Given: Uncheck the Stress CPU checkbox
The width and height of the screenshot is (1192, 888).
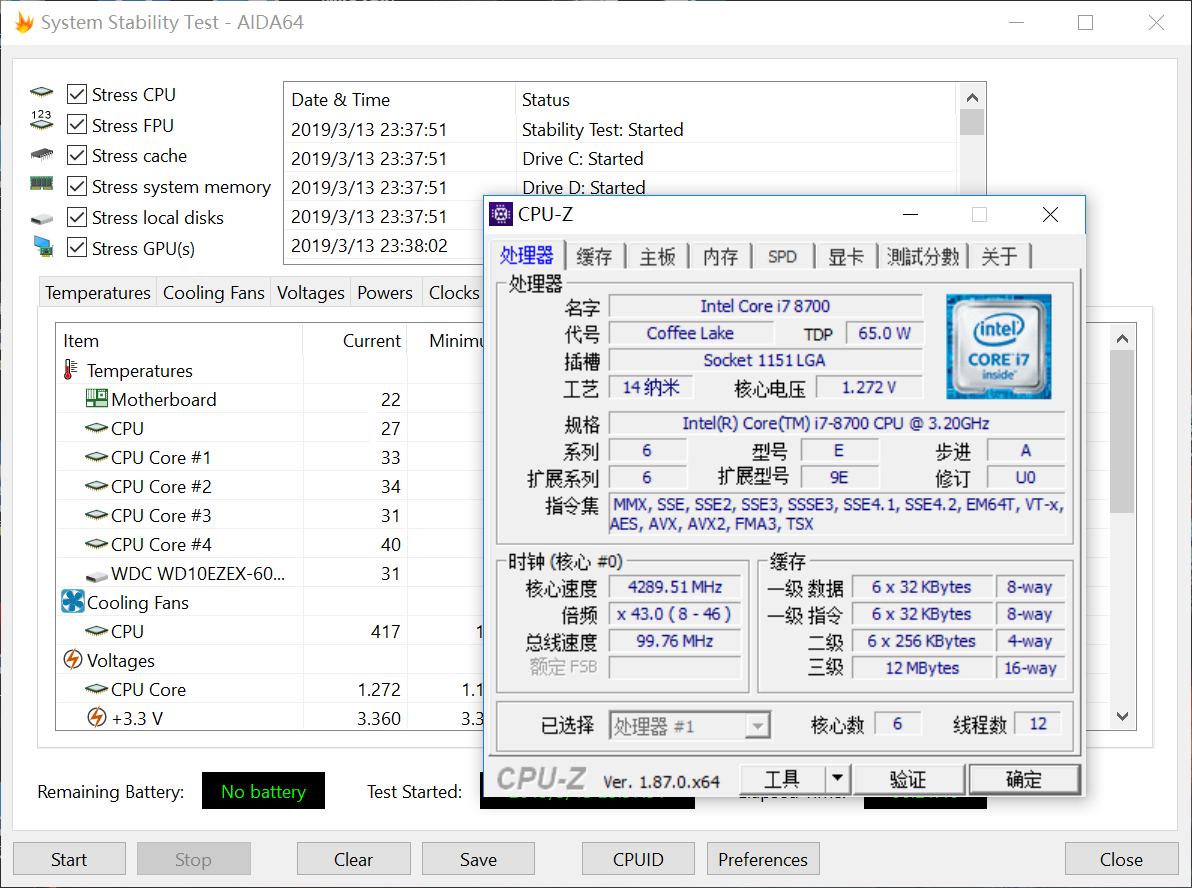Looking at the screenshot, I should [77, 95].
